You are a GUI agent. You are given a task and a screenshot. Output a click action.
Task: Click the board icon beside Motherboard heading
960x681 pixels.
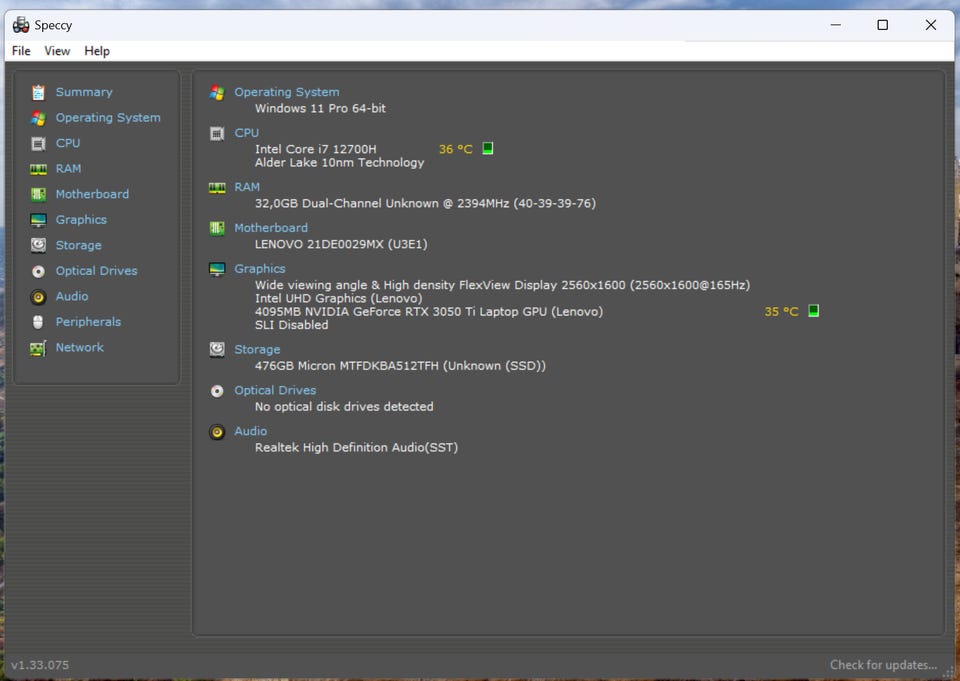coord(217,228)
